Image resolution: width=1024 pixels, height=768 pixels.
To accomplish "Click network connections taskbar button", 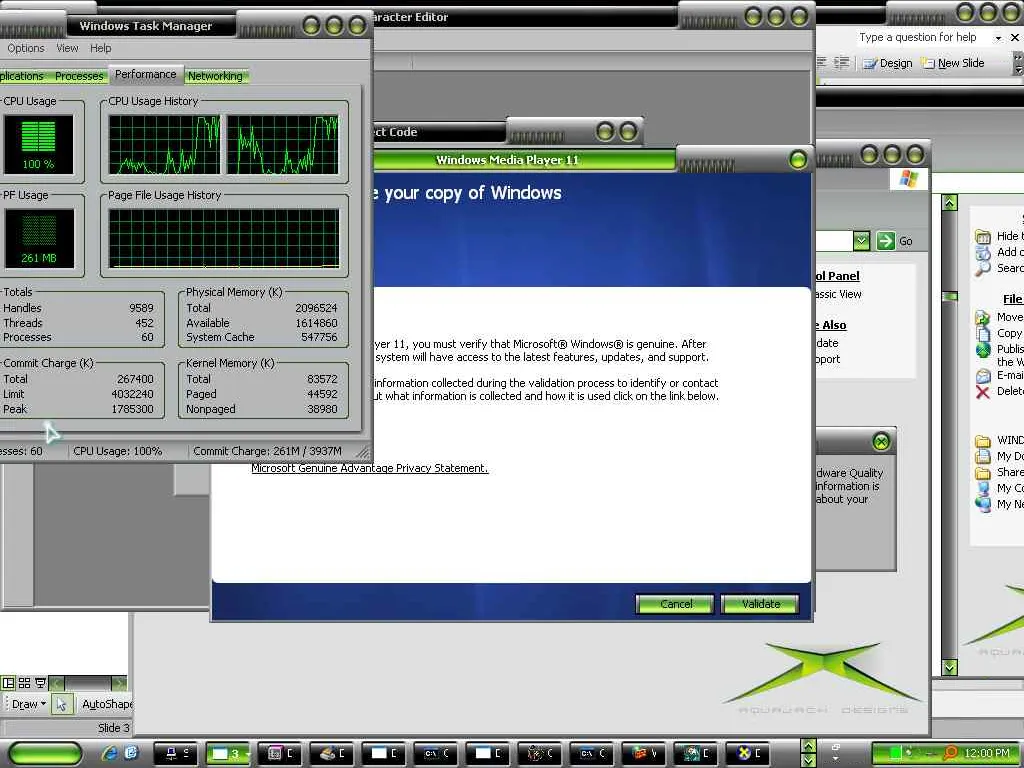I will pyautogui.click(x=177, y=753).
